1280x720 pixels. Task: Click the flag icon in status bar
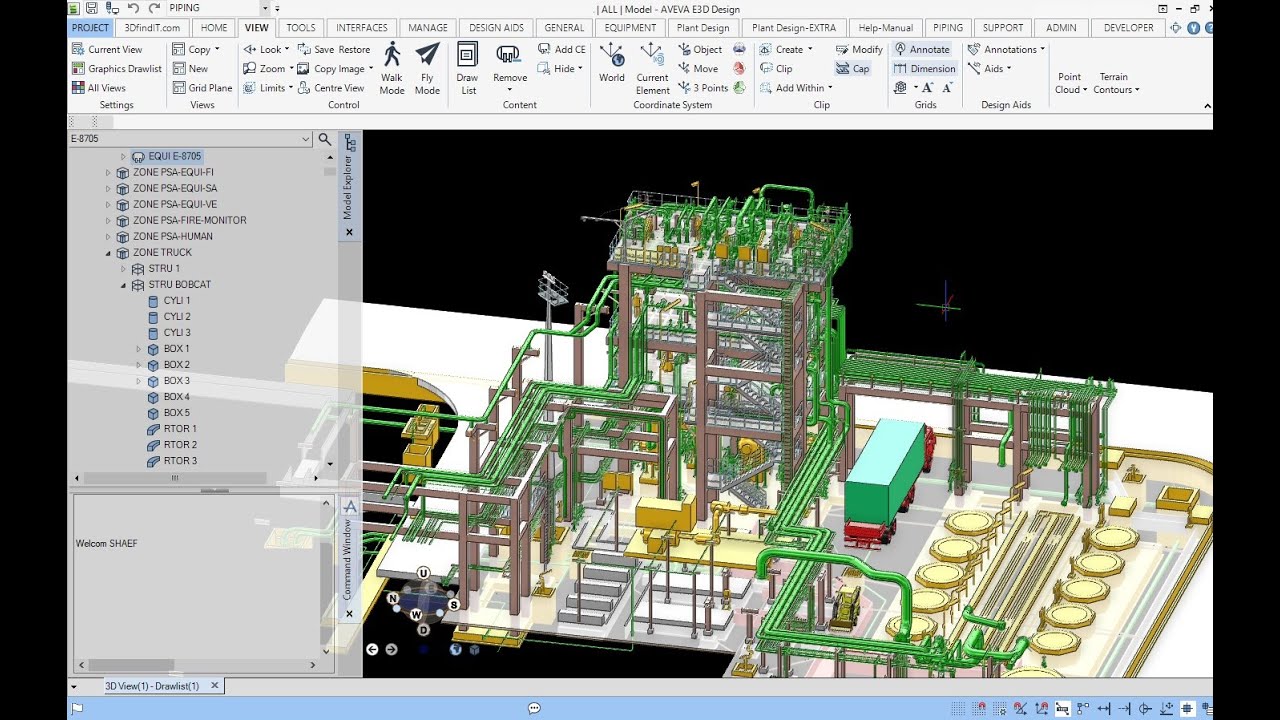click(x=77, y=708)
